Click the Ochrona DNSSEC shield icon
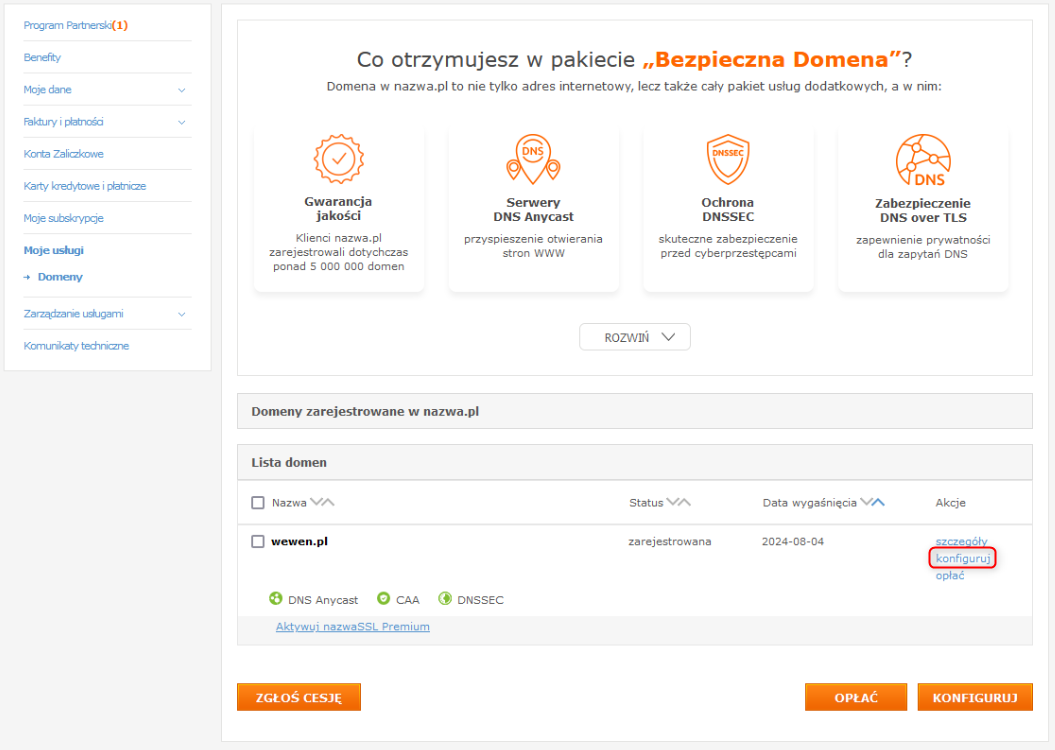 (728, 159)
